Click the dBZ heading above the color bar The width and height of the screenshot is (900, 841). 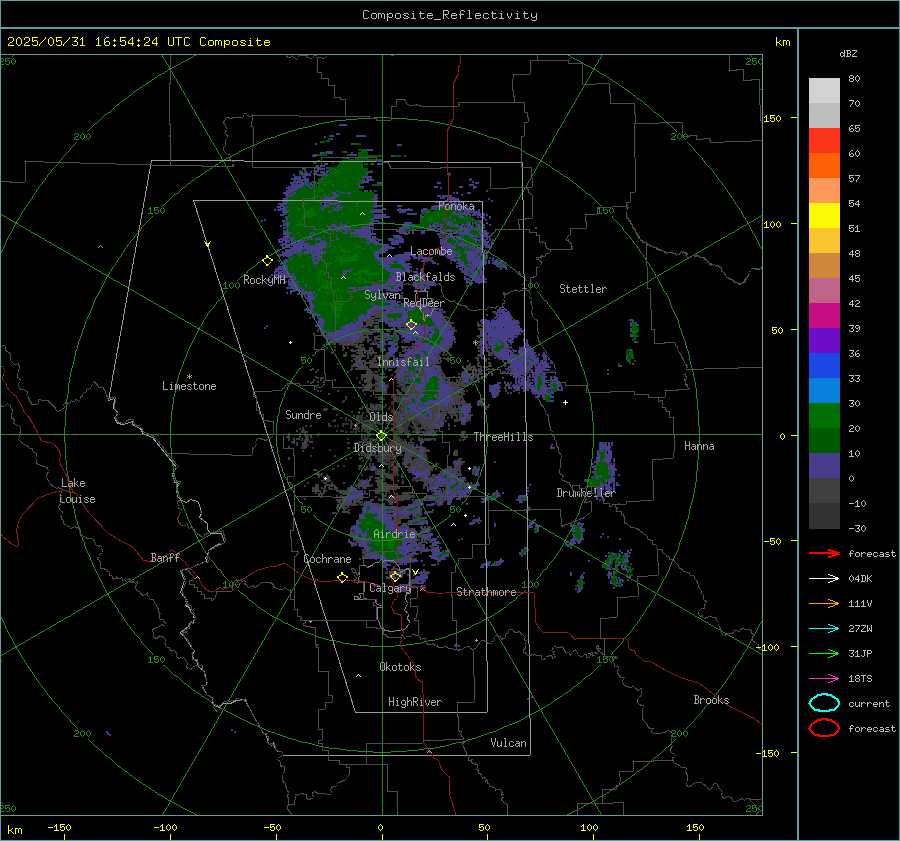[x=848, y=54]
